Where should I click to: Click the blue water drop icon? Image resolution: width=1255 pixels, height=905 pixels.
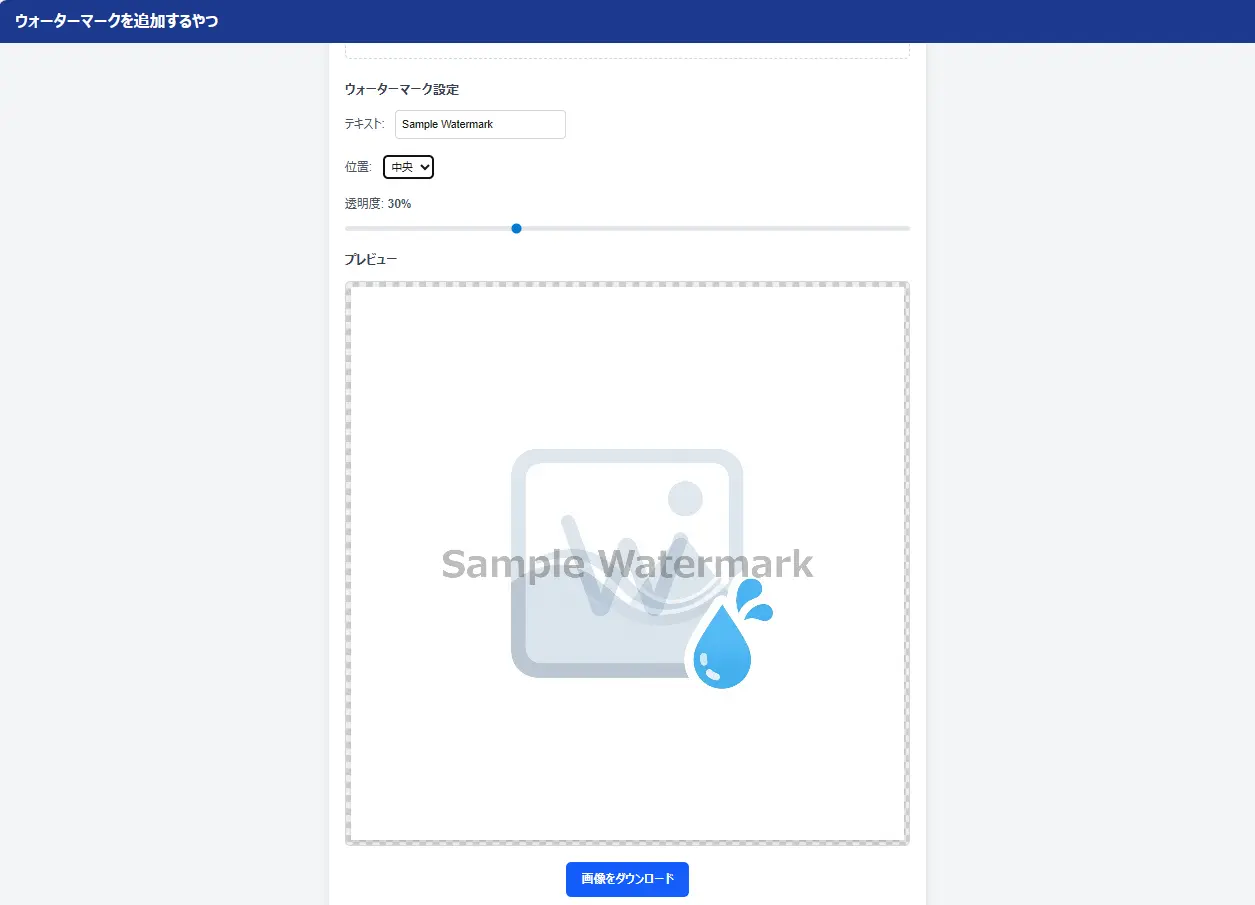point(722,650)
